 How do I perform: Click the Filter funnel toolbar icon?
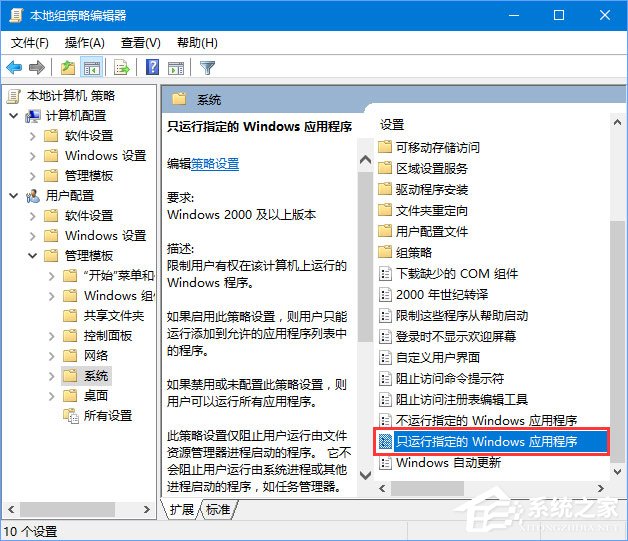(207, 67)
